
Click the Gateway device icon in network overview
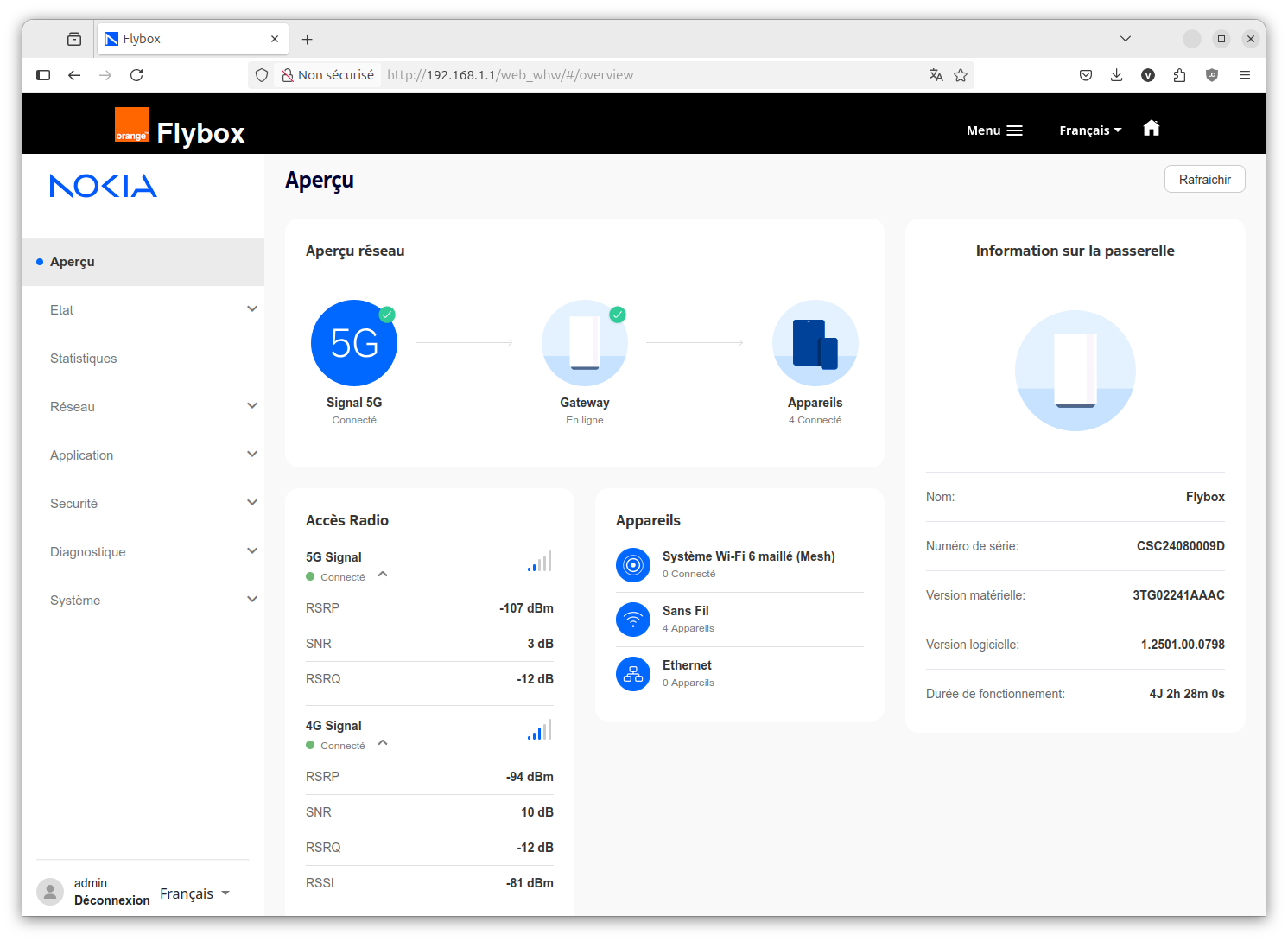pyautogui.click(x=585, y=343)
